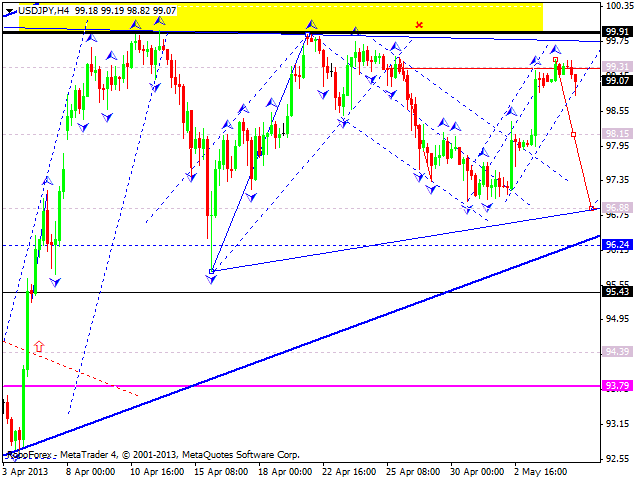The image size is (640, 480).
Task: Select the blue fractal arrow at the 15 Apr low
Action: (x=211, y=279)
